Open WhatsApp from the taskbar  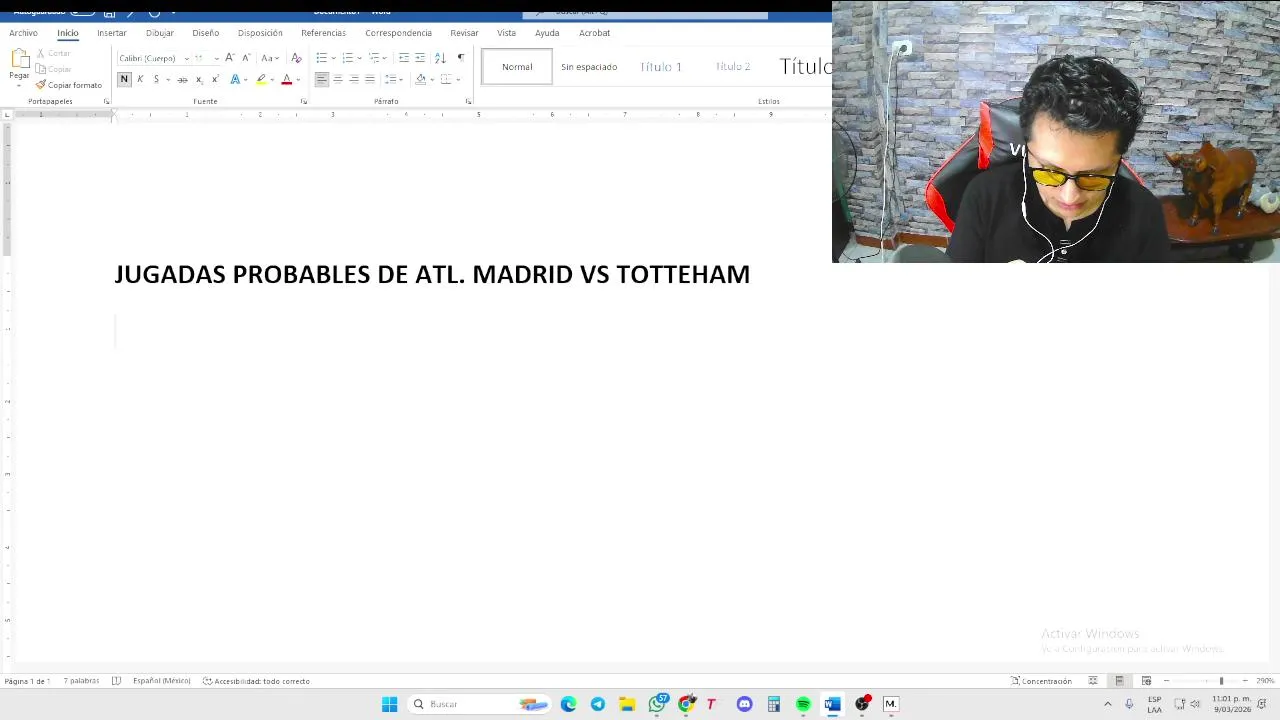(x=657, y=704)
